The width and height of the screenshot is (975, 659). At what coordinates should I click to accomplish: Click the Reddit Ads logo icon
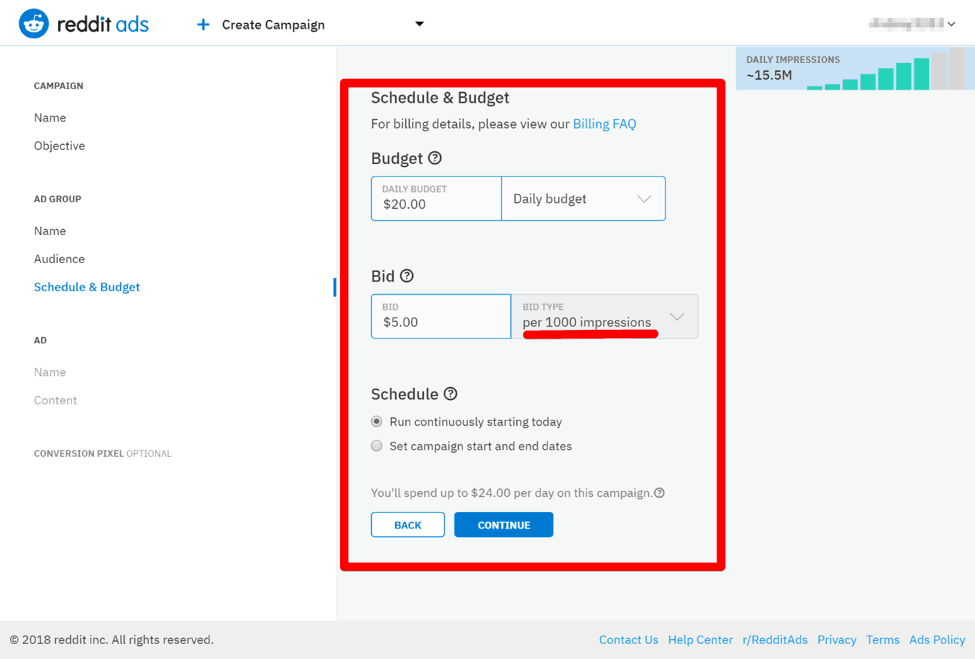tap(34, 24)
